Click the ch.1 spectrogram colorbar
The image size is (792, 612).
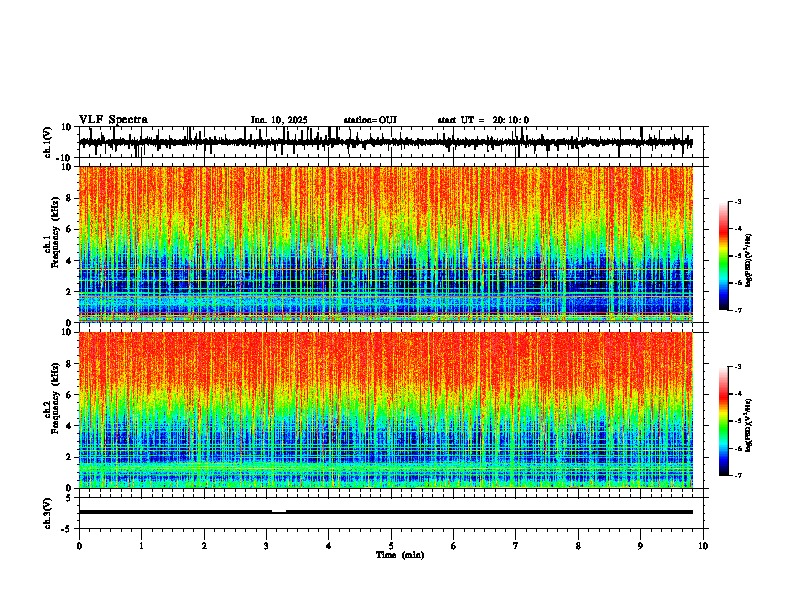point(724,256)
